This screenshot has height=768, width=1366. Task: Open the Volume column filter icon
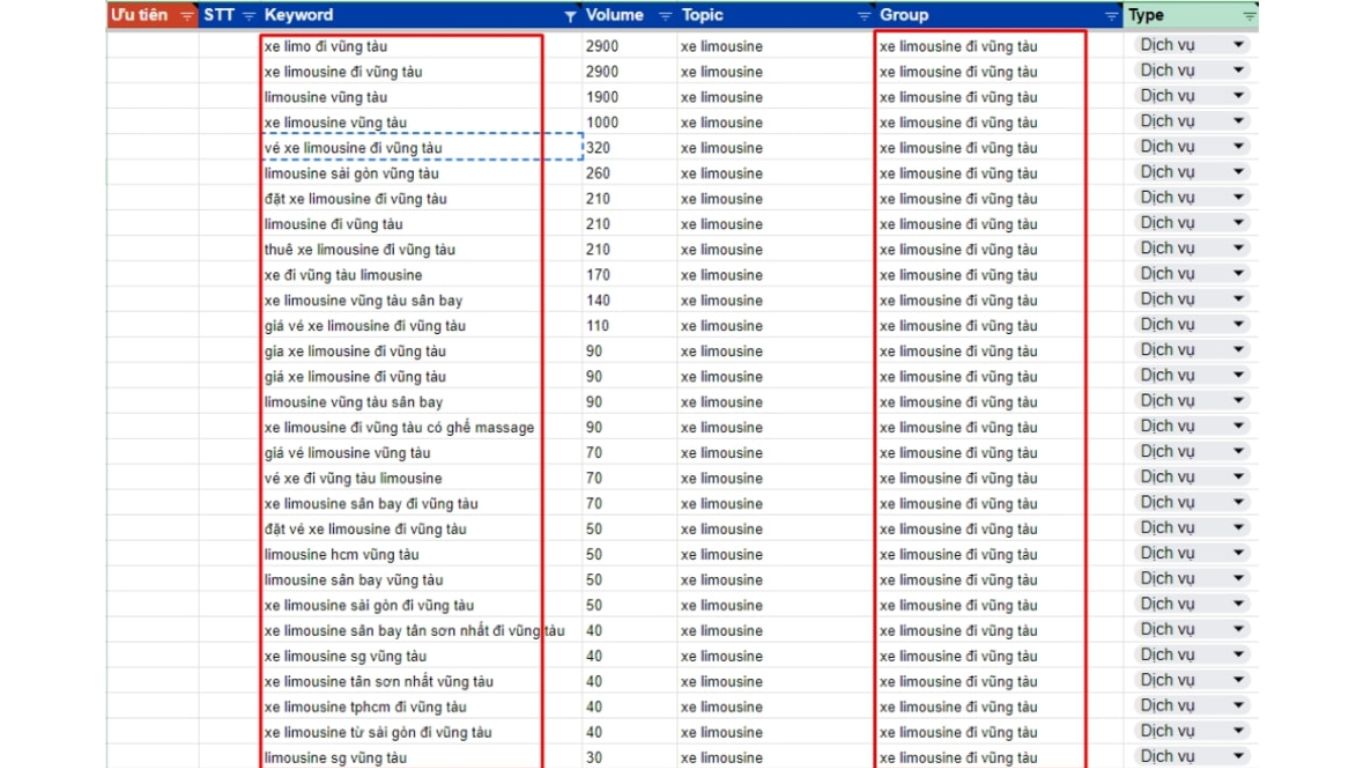665,16
